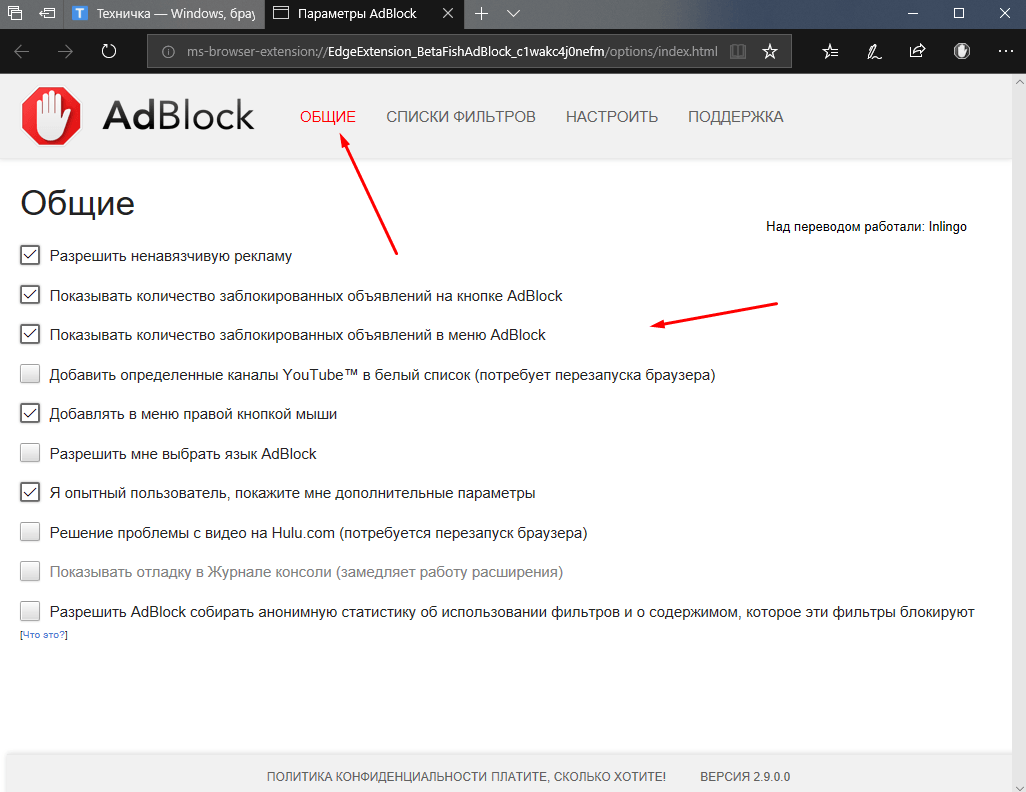Uncheck Разрешить ненавязчивую рекламу
The image size is (1026, 792).
click(30, 255)
